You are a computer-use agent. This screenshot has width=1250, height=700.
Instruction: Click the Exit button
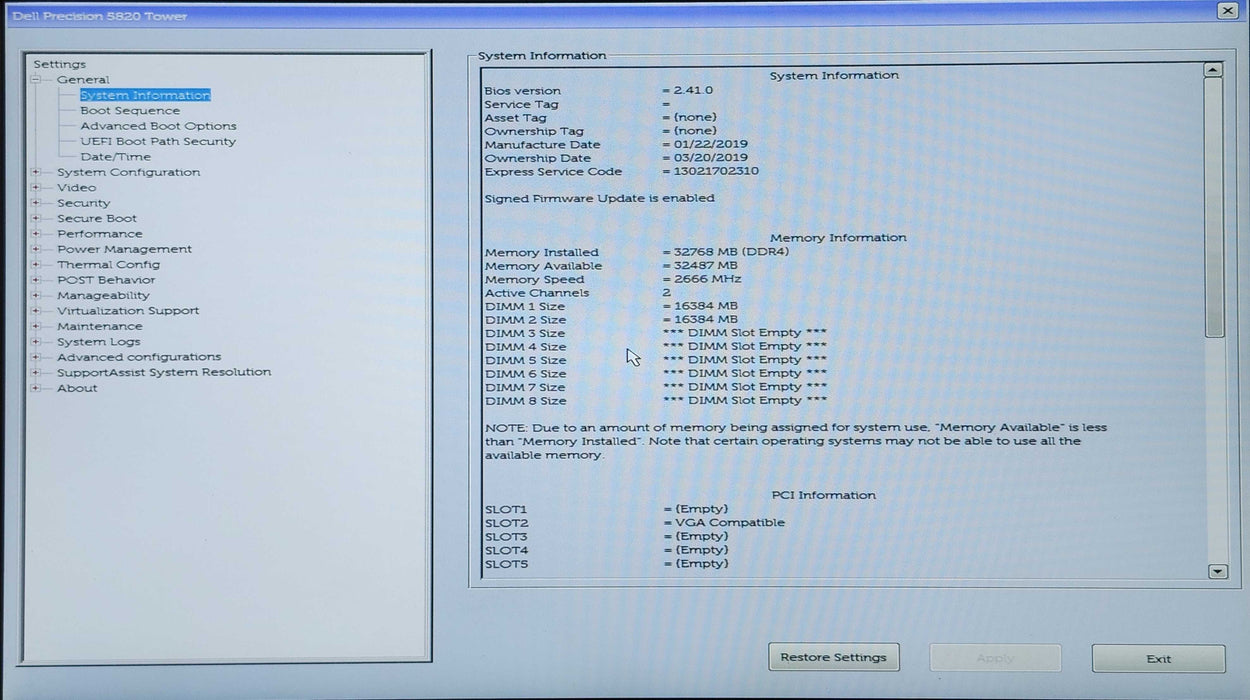click(1158, 658)
